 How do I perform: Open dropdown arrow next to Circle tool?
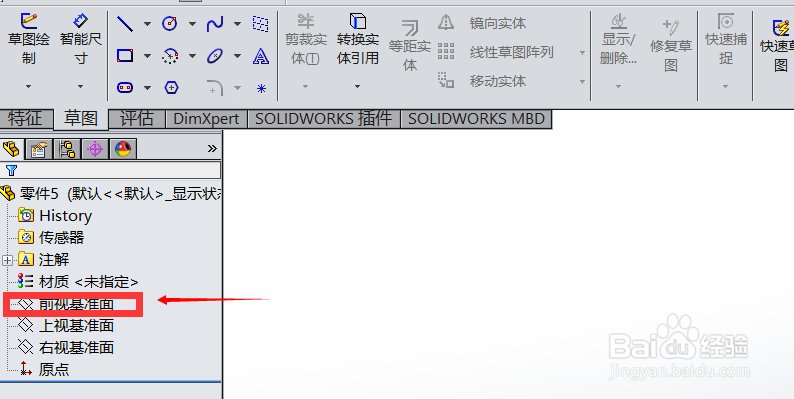click(192, 24)
